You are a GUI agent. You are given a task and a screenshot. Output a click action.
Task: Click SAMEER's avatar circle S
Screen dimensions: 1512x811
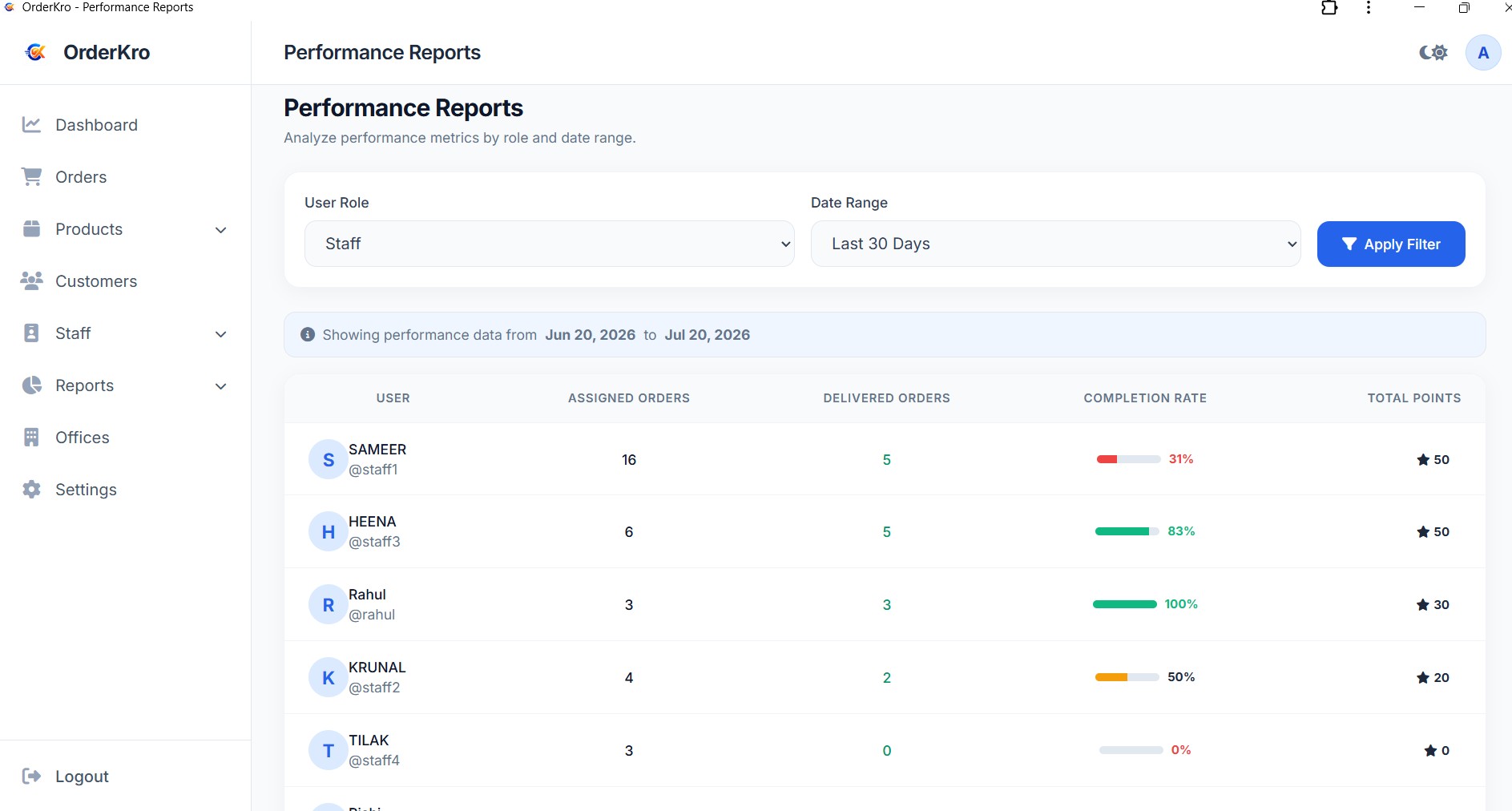tap(329, 459)
